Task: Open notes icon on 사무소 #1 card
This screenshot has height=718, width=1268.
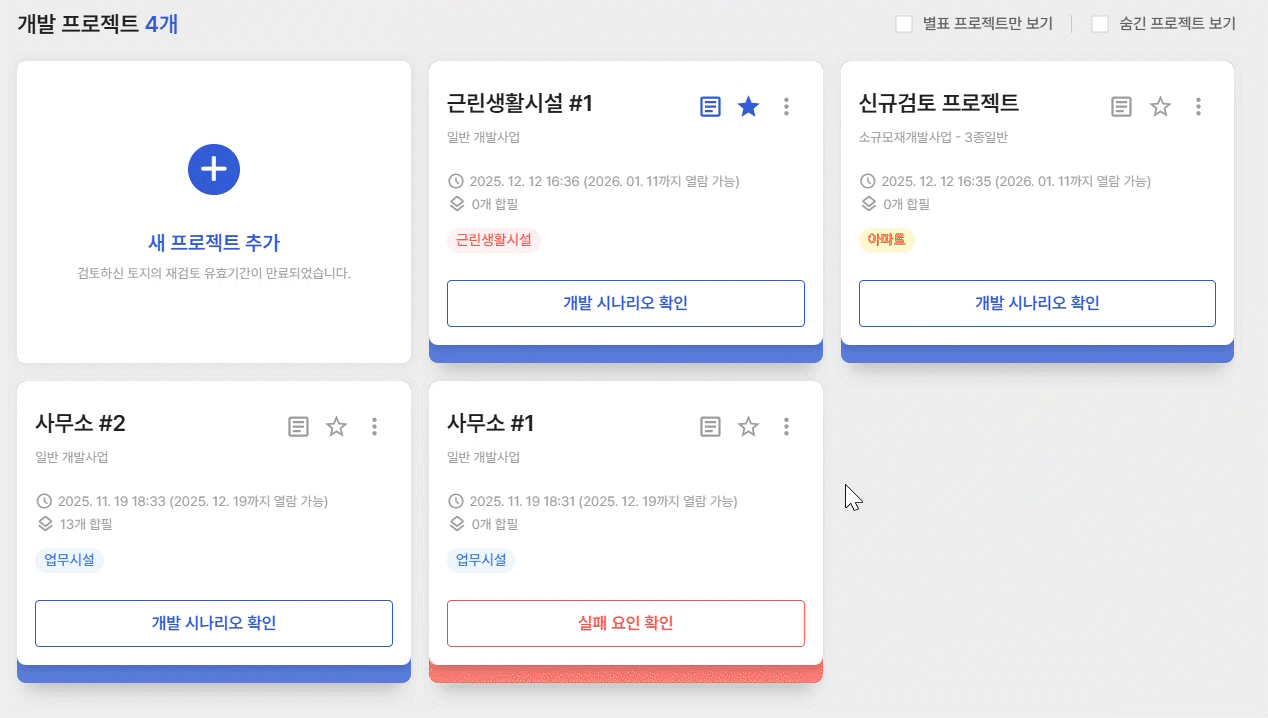Action: [710, 427]
